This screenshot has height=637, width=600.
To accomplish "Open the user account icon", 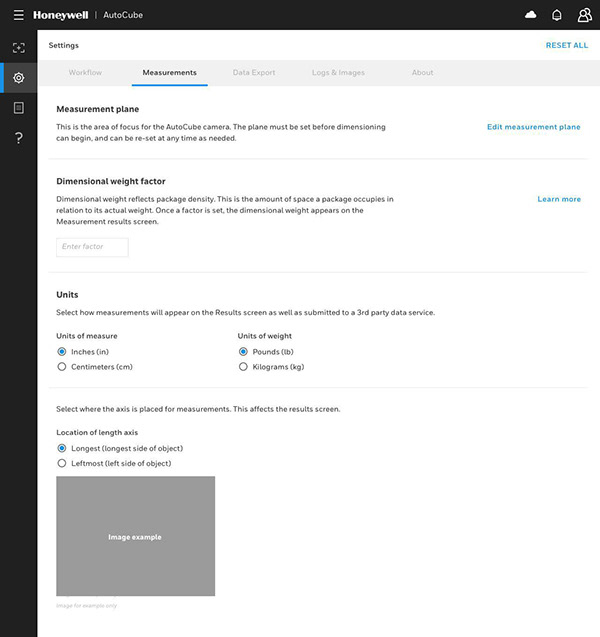I will click(x=585, y=15).
